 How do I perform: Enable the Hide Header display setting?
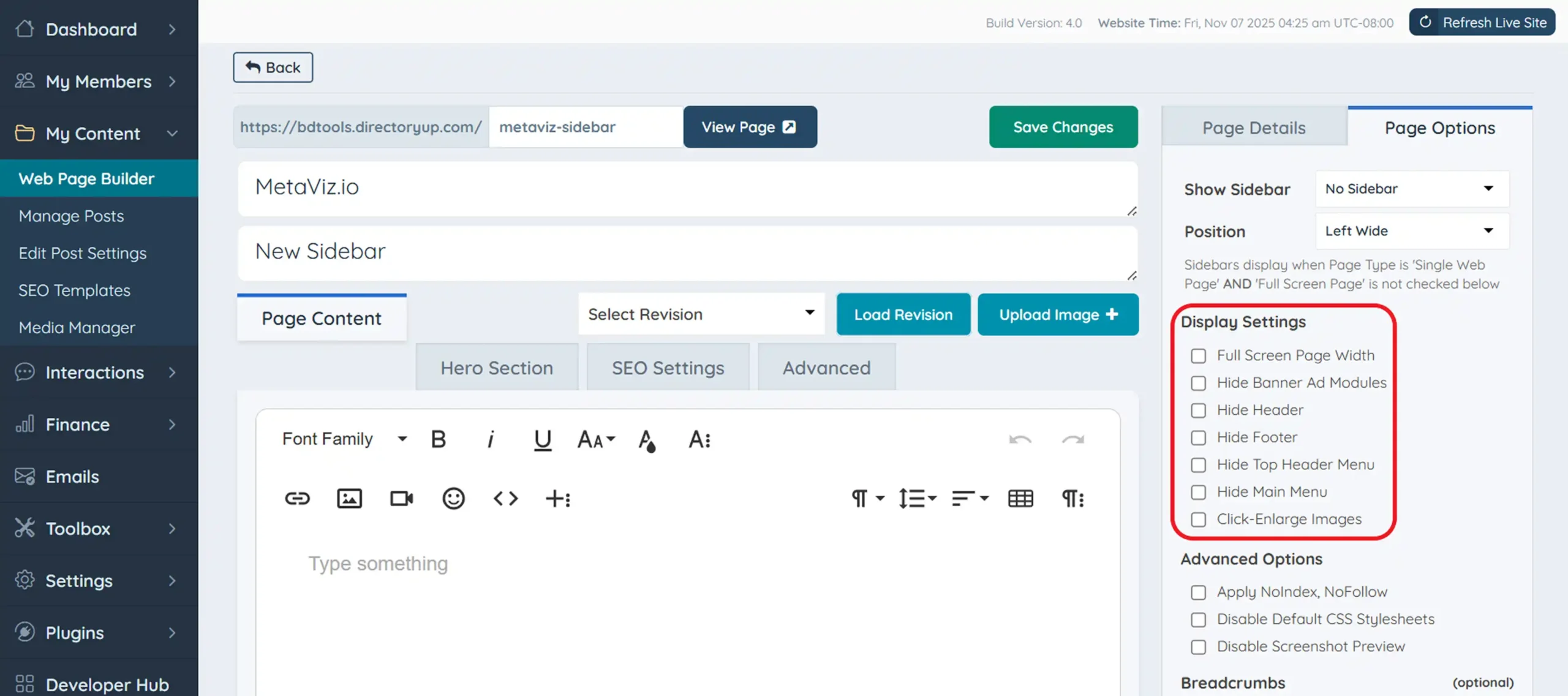(x=1199, y=410)
